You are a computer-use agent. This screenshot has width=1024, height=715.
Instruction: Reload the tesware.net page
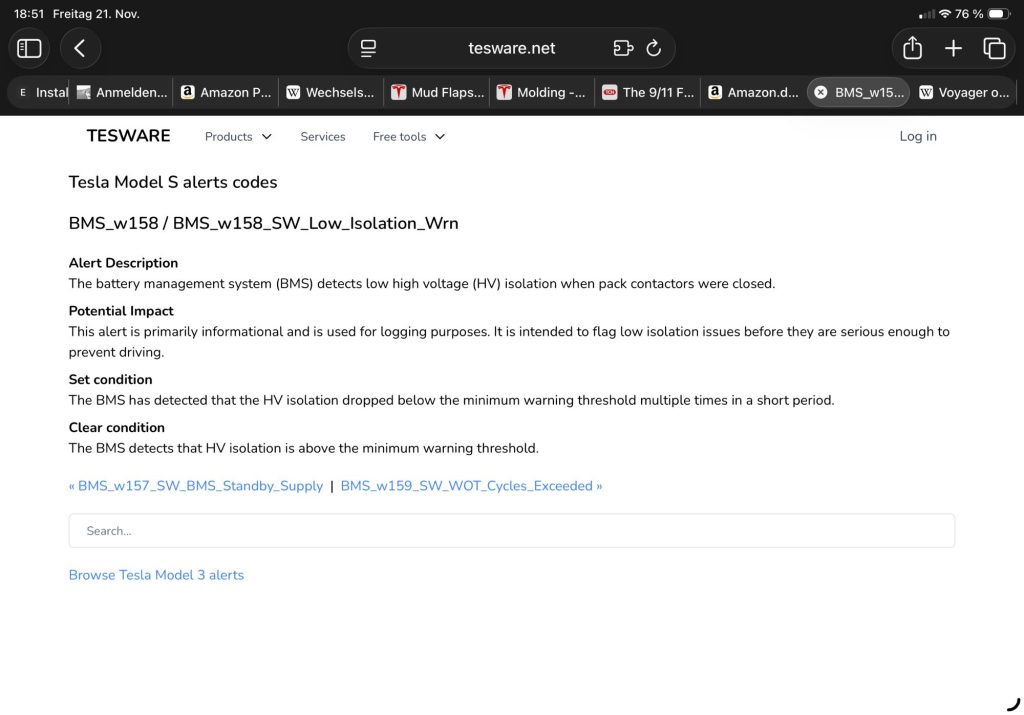pyautogui.click(x=654, y=48)
